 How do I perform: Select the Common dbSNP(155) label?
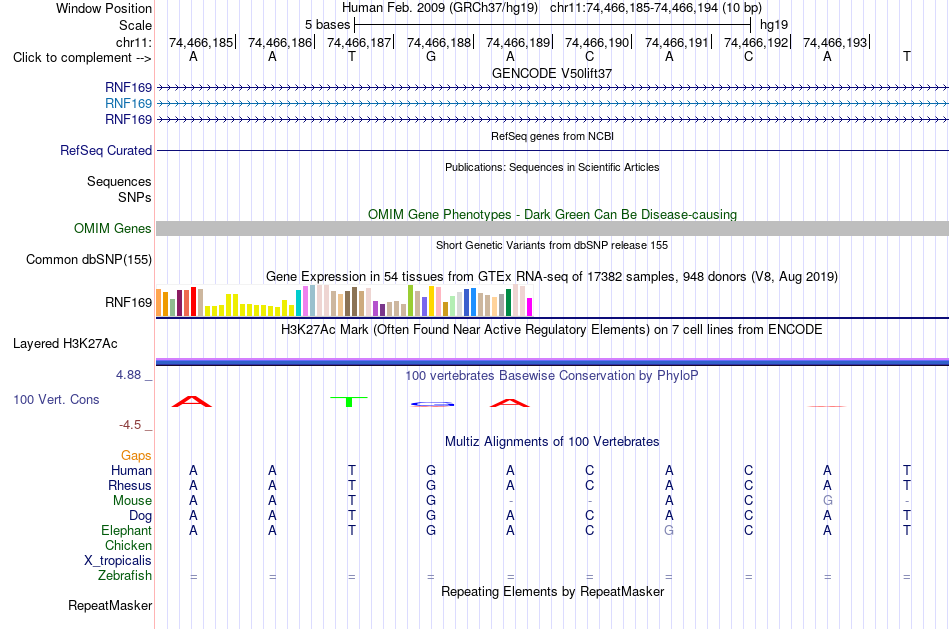pos(88,259)
